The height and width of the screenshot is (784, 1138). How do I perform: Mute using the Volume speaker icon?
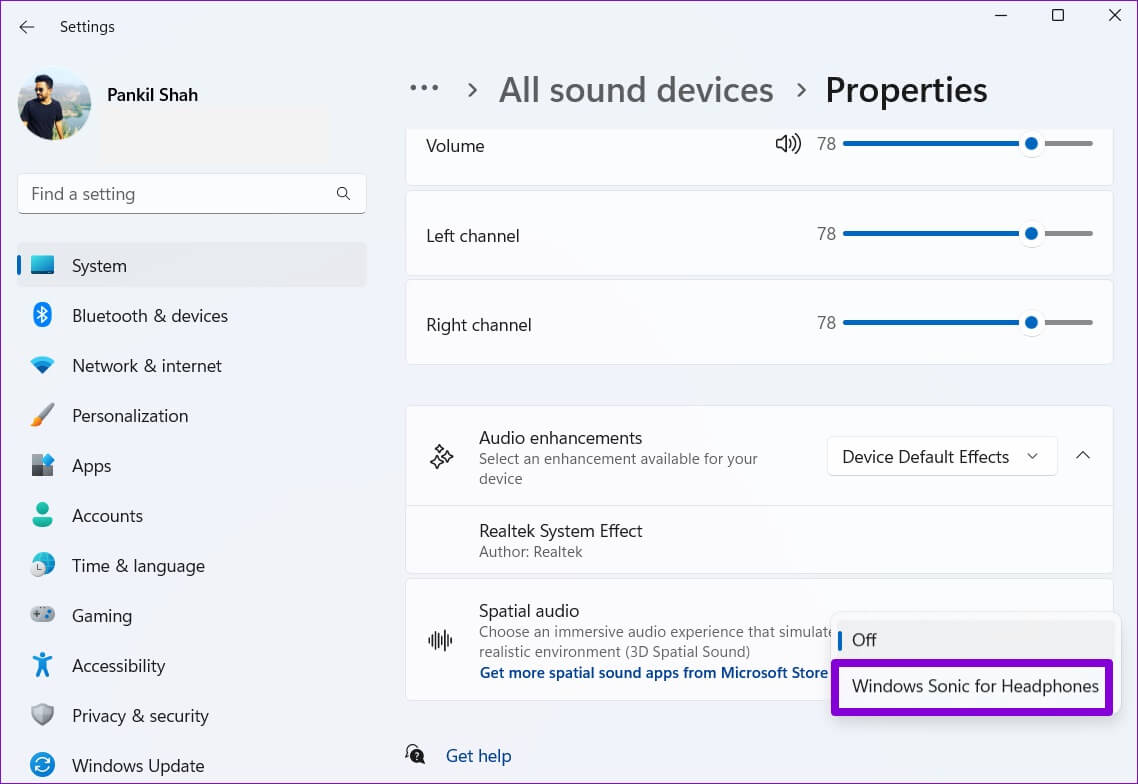point(788,144)
